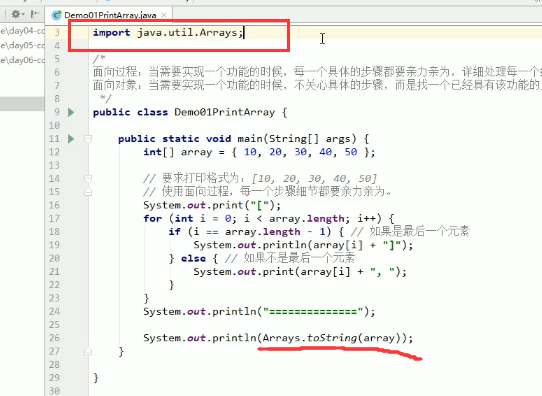542x396 pixels.
Task: Click the int[] array declaration line
Action: click(x=259, y=152)
